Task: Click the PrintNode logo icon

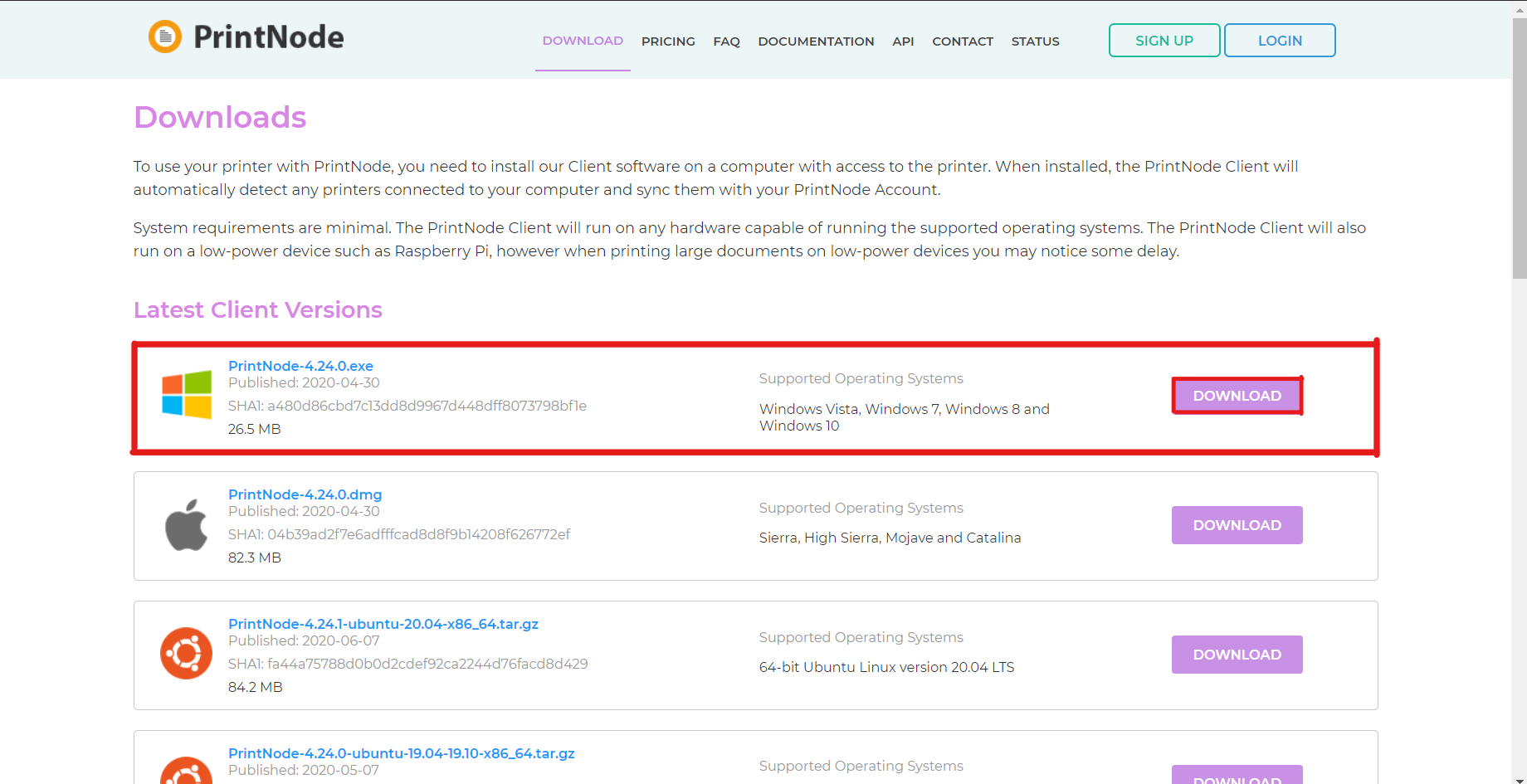Action: (x=165, y=37)
